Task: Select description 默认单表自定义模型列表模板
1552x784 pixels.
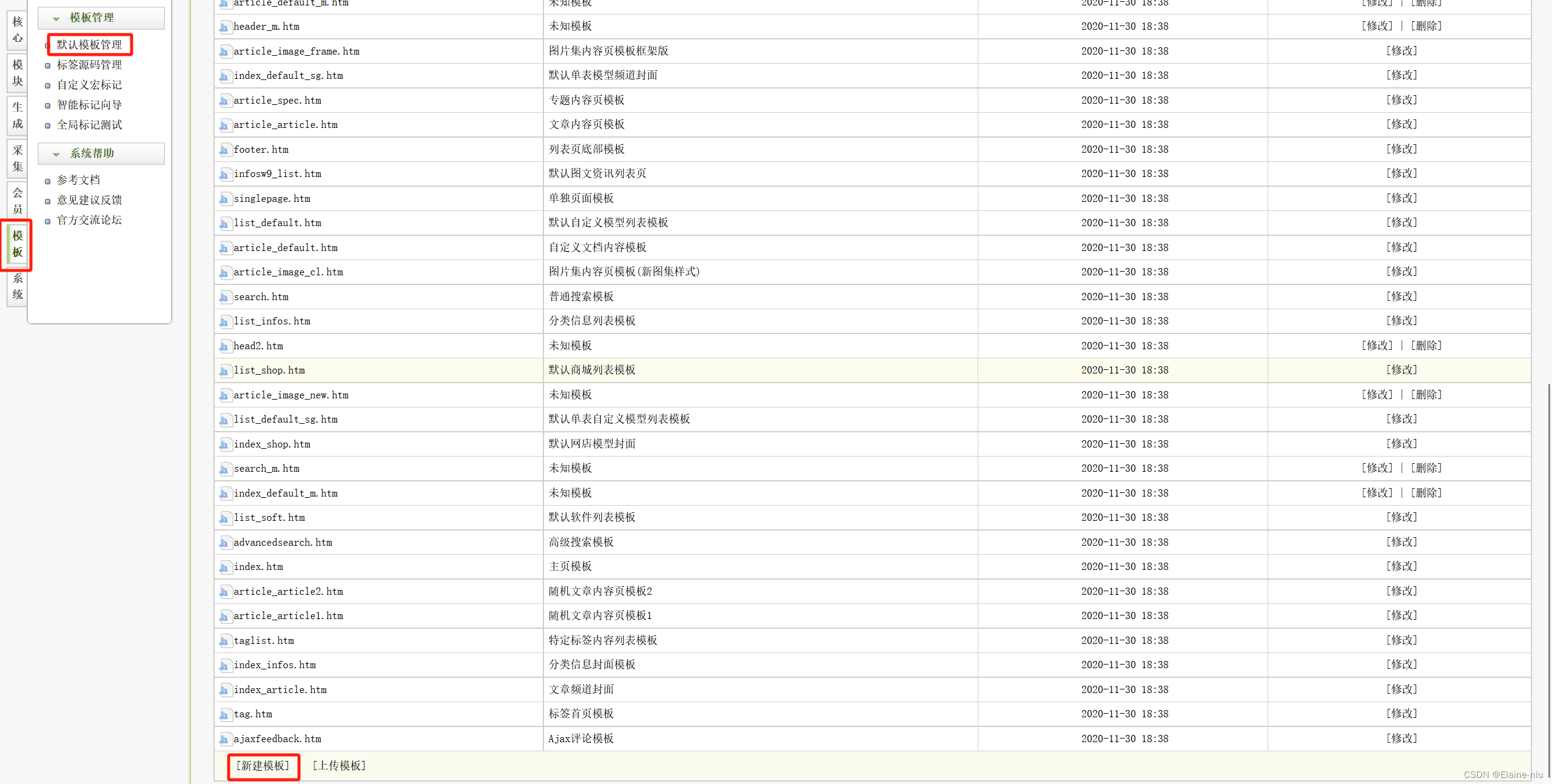Action: [619, 419]
